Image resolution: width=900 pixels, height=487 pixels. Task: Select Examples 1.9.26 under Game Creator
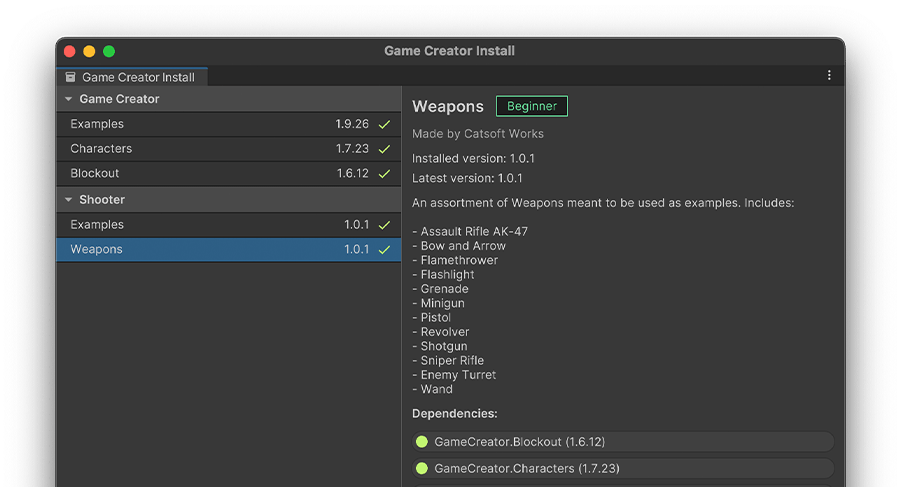[228, 124]
